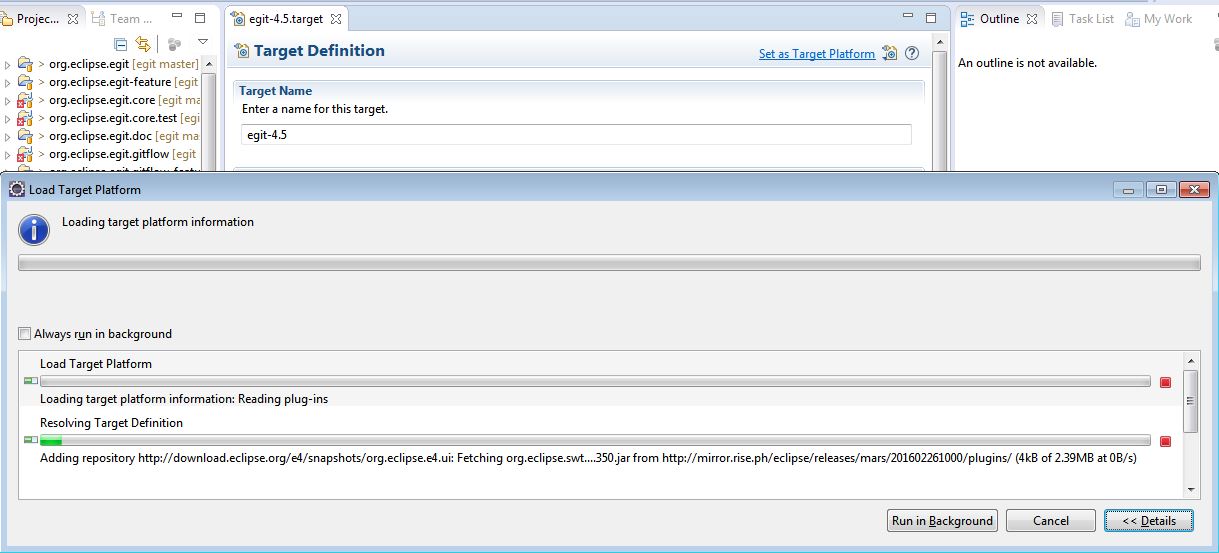
Task: Click the greyed filter icon in Project Explorer toolbar
Action: tap(174, 44)
